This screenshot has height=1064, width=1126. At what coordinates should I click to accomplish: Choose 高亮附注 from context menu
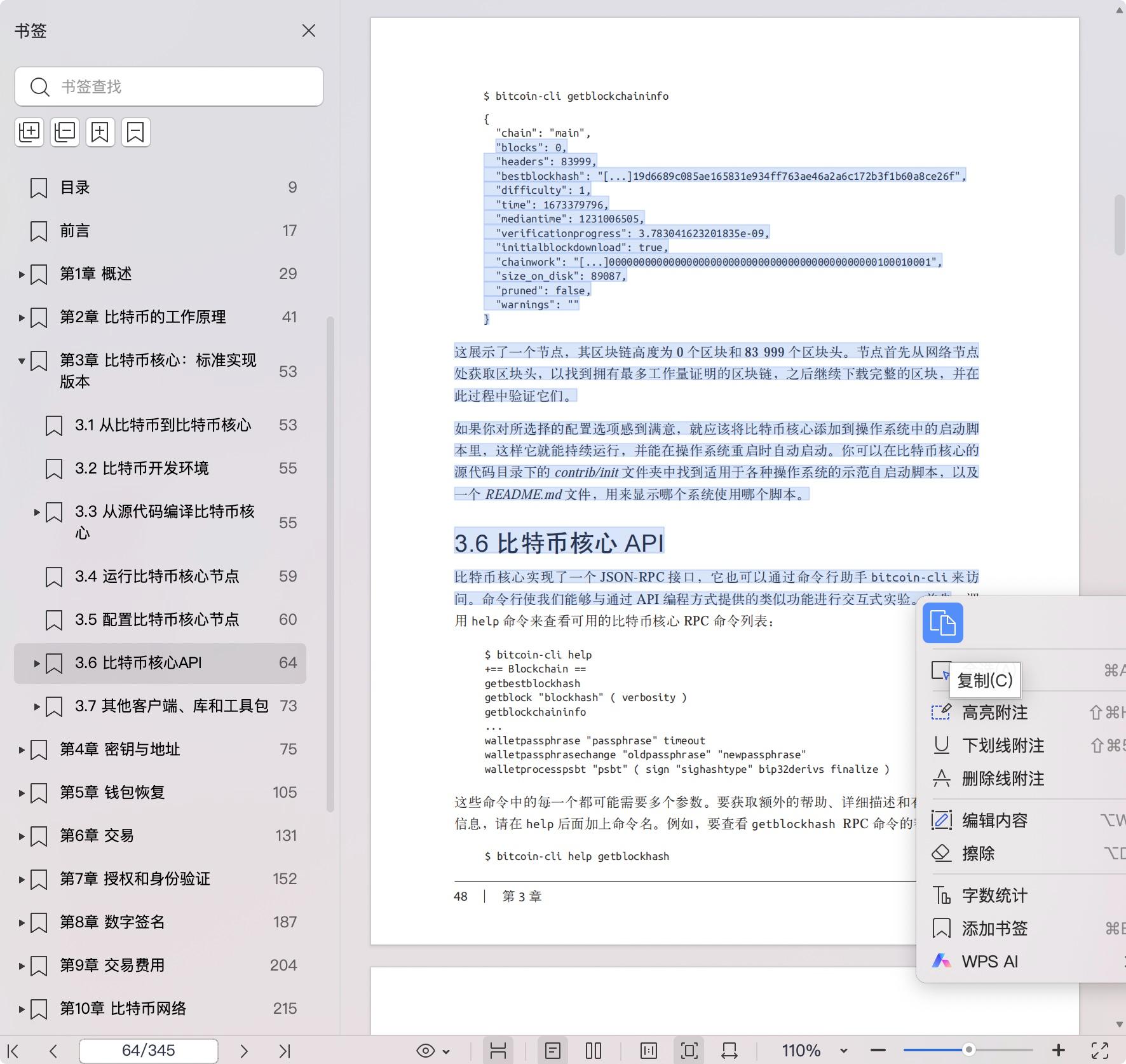click(994, 713)
